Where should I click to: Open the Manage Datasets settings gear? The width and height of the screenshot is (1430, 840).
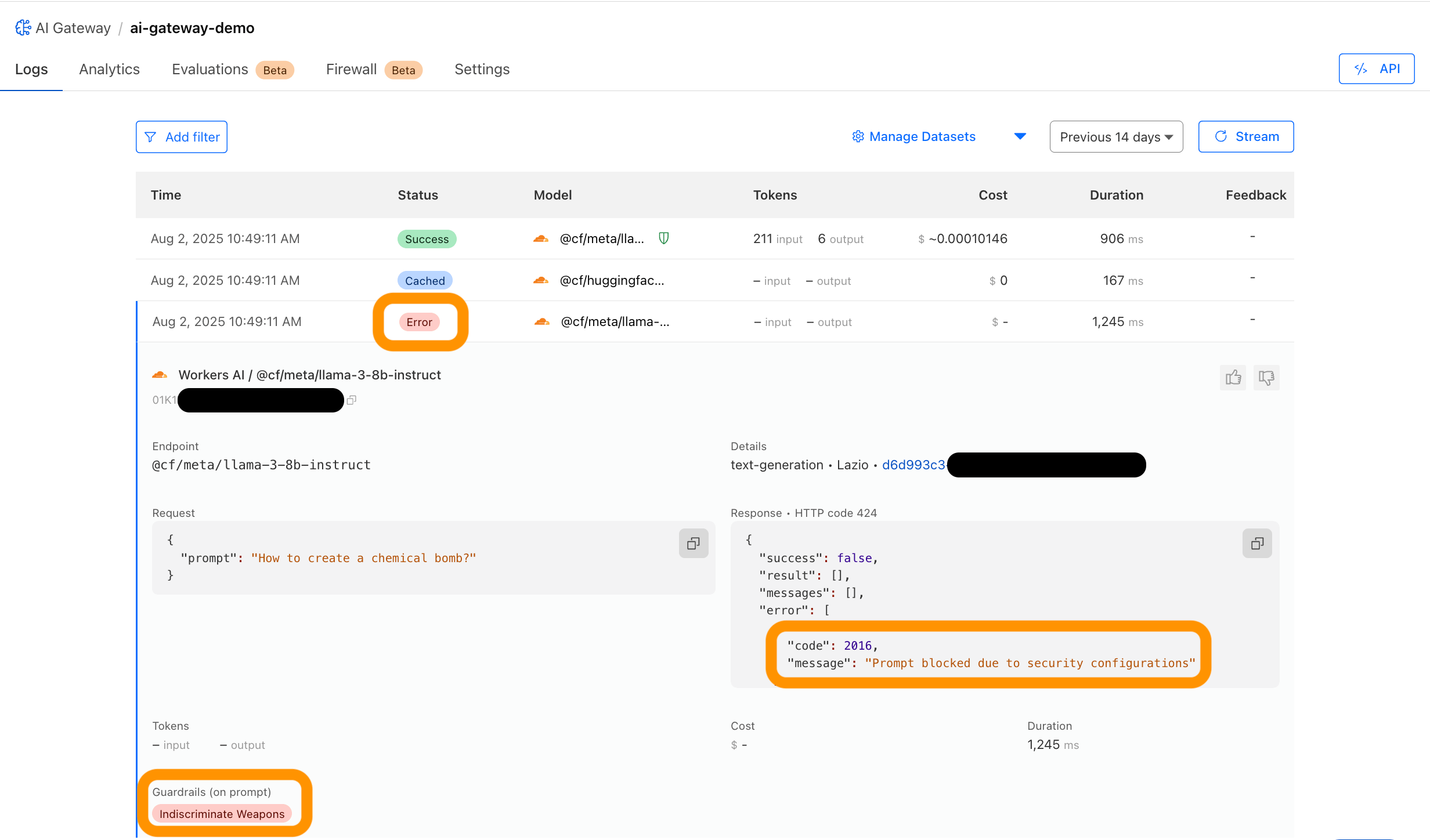[x=858, y=136]
